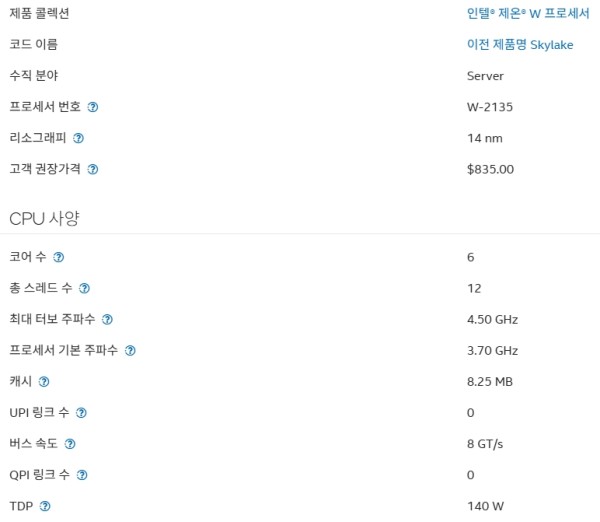Click help icon next to 총 스레드 수
Viewport: 600px width, 522px height.
point(84,288)
